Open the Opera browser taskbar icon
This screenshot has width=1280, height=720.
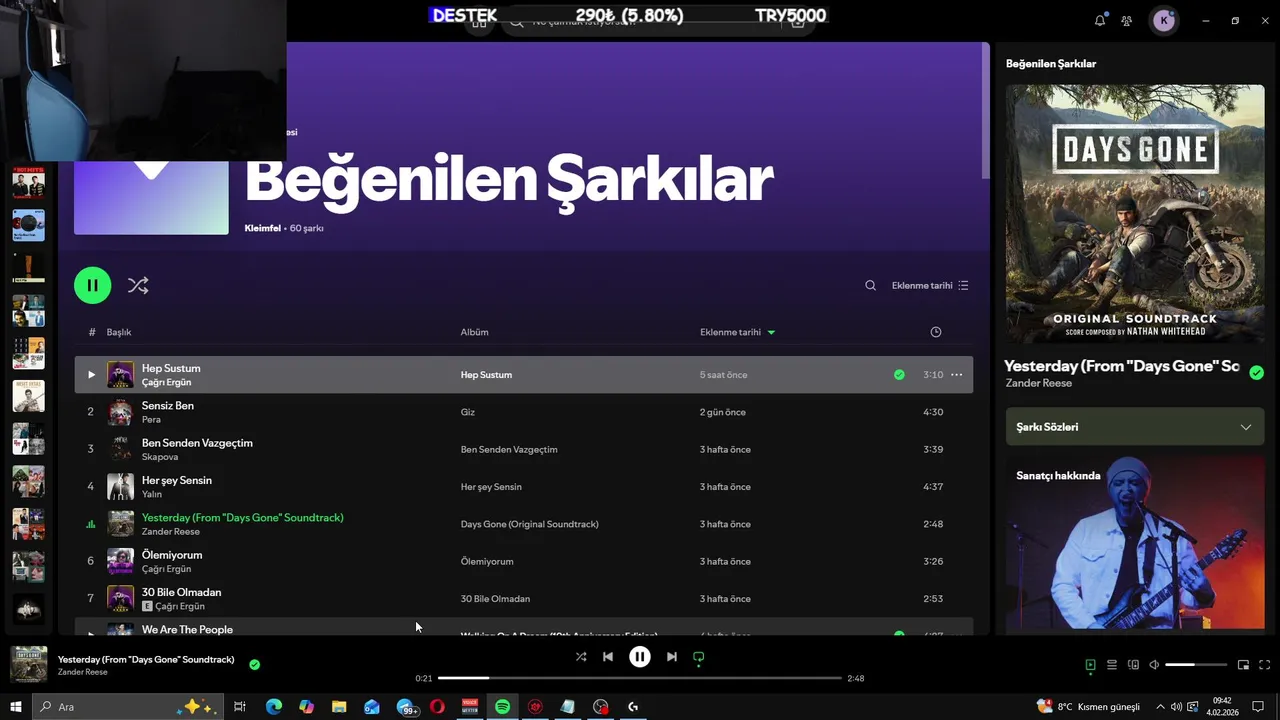tap(437, 707)
